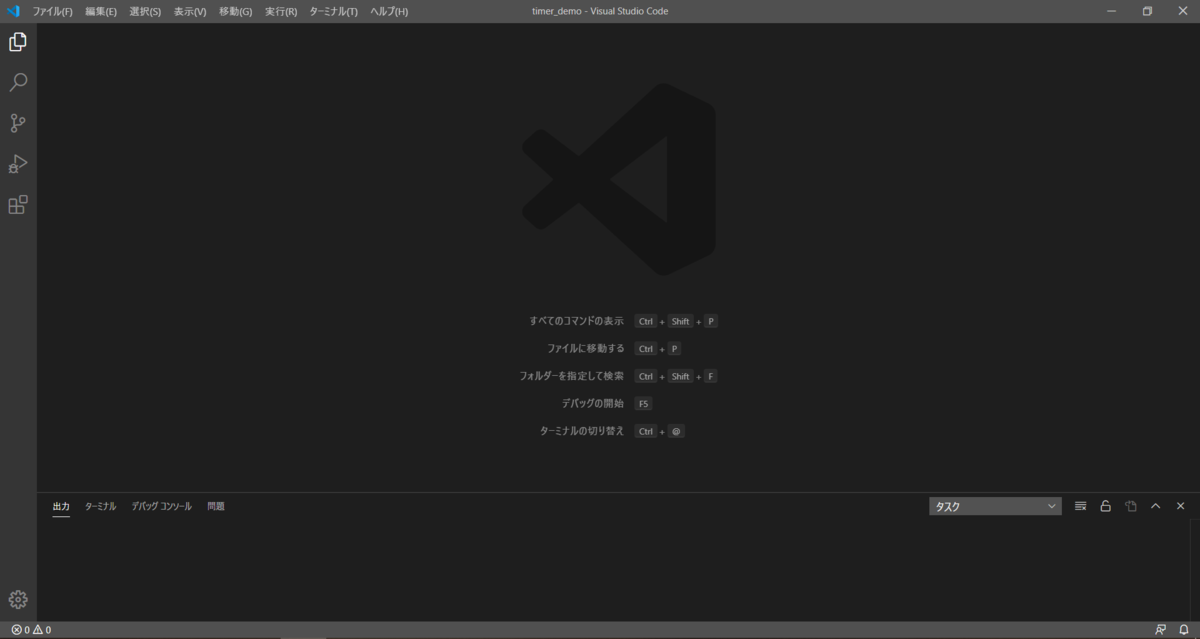Switch to the 問題 panel tab
The width and height of the screenshot is (1200, 639).
pyautogui.click(x=216, y=506)
